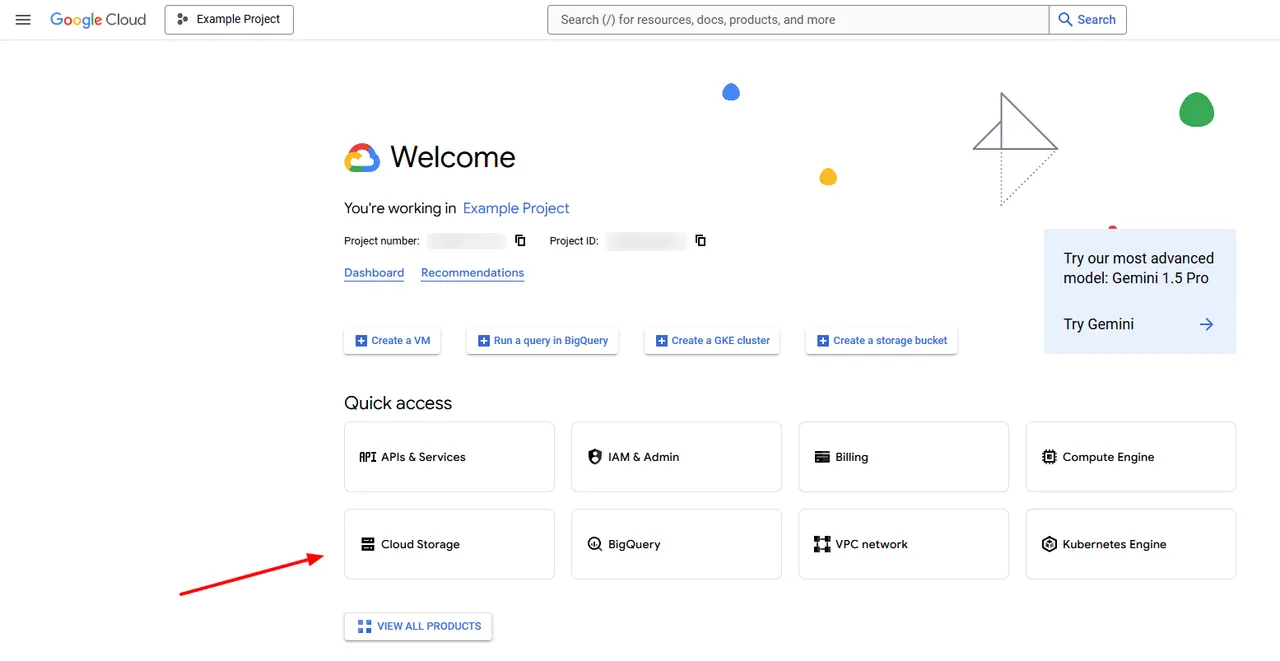Copy the project ID
The width and height of the screenshot is (1280, 661).
[x=701, y=241]
